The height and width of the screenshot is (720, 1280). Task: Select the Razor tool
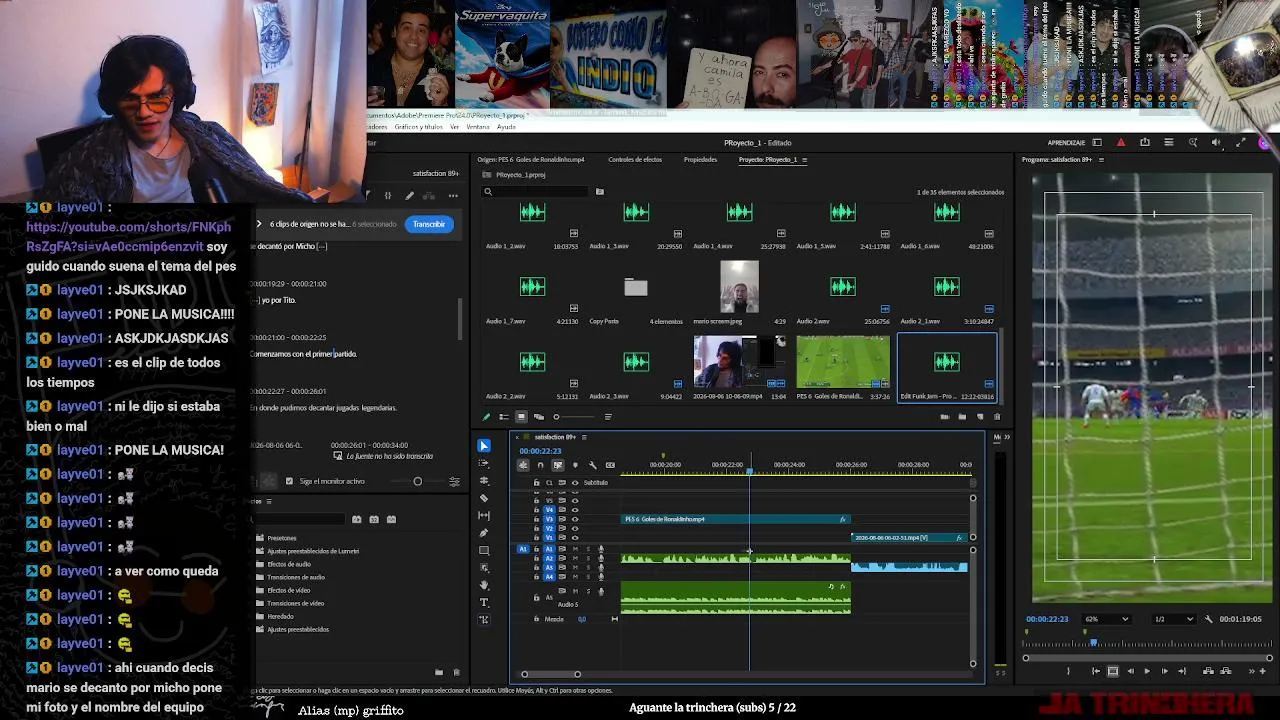(x=484, y=498)
